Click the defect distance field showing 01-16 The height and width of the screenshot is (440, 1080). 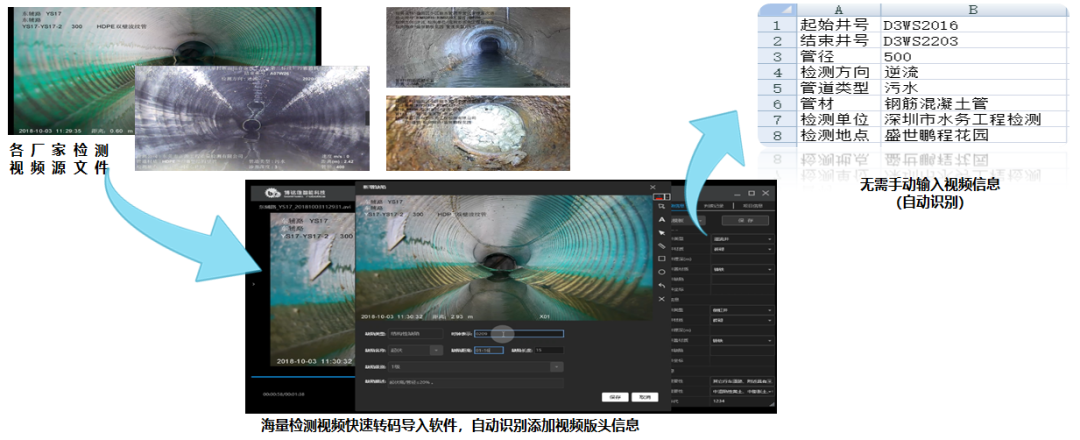pyautogui.click(x=488, y=350)
